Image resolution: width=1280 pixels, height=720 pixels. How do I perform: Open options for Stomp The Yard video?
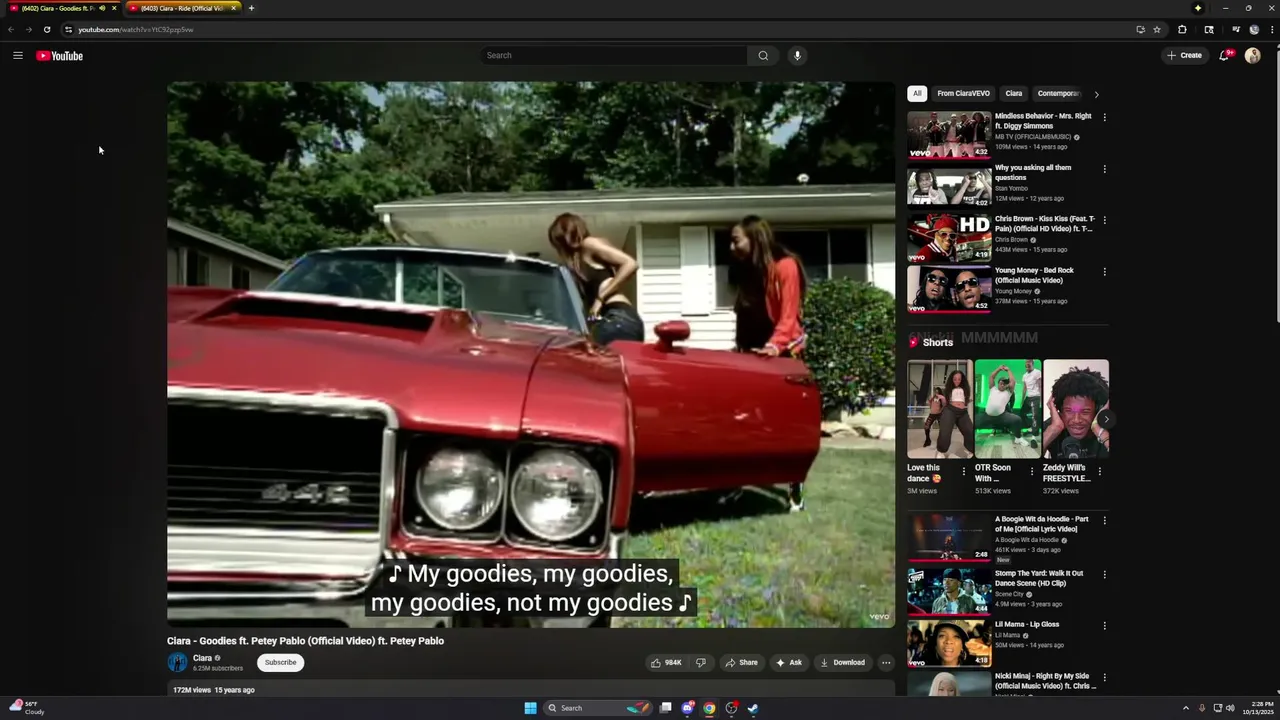(x=1104, y=575)
